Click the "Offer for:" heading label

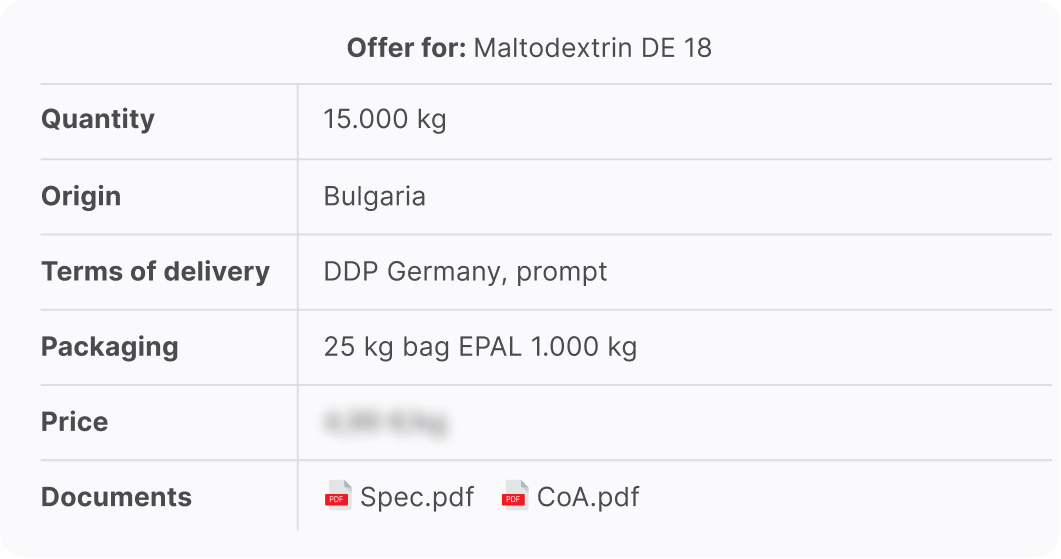406,47
